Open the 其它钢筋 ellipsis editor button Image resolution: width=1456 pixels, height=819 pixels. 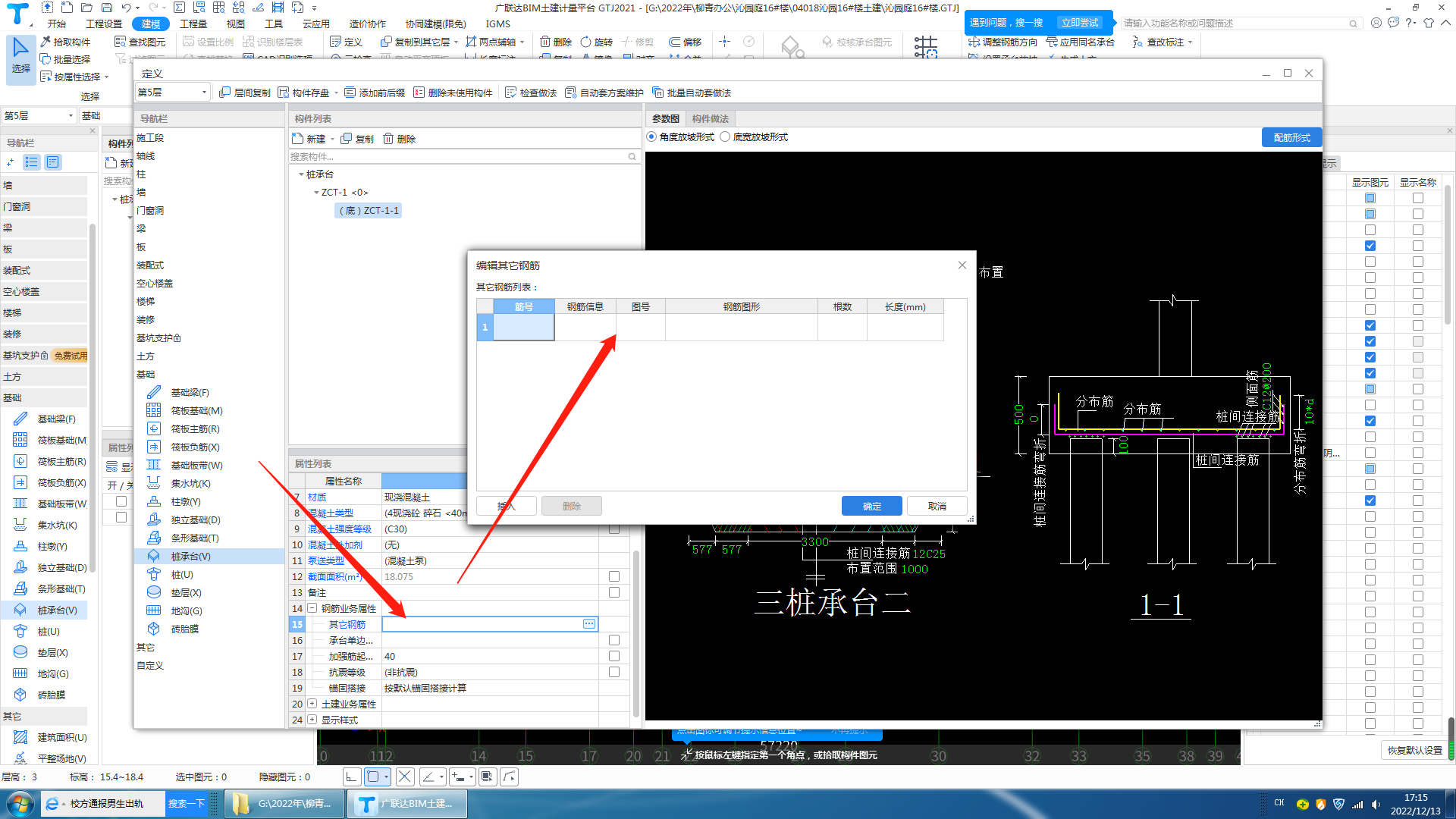click(x=589, y=623)
